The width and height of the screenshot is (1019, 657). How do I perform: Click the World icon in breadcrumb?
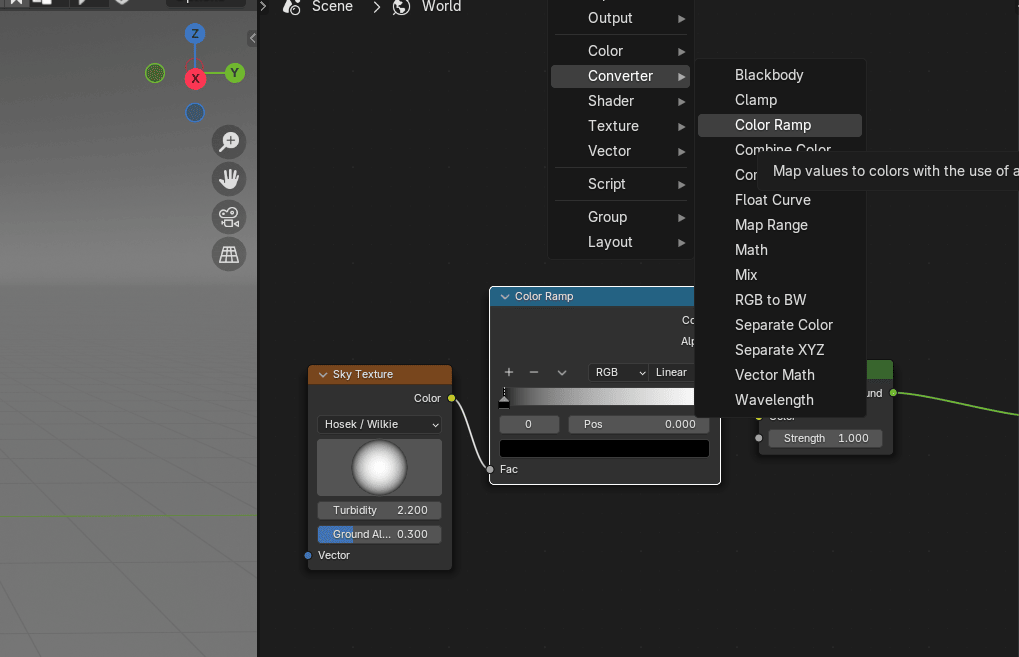pos(402,7)
